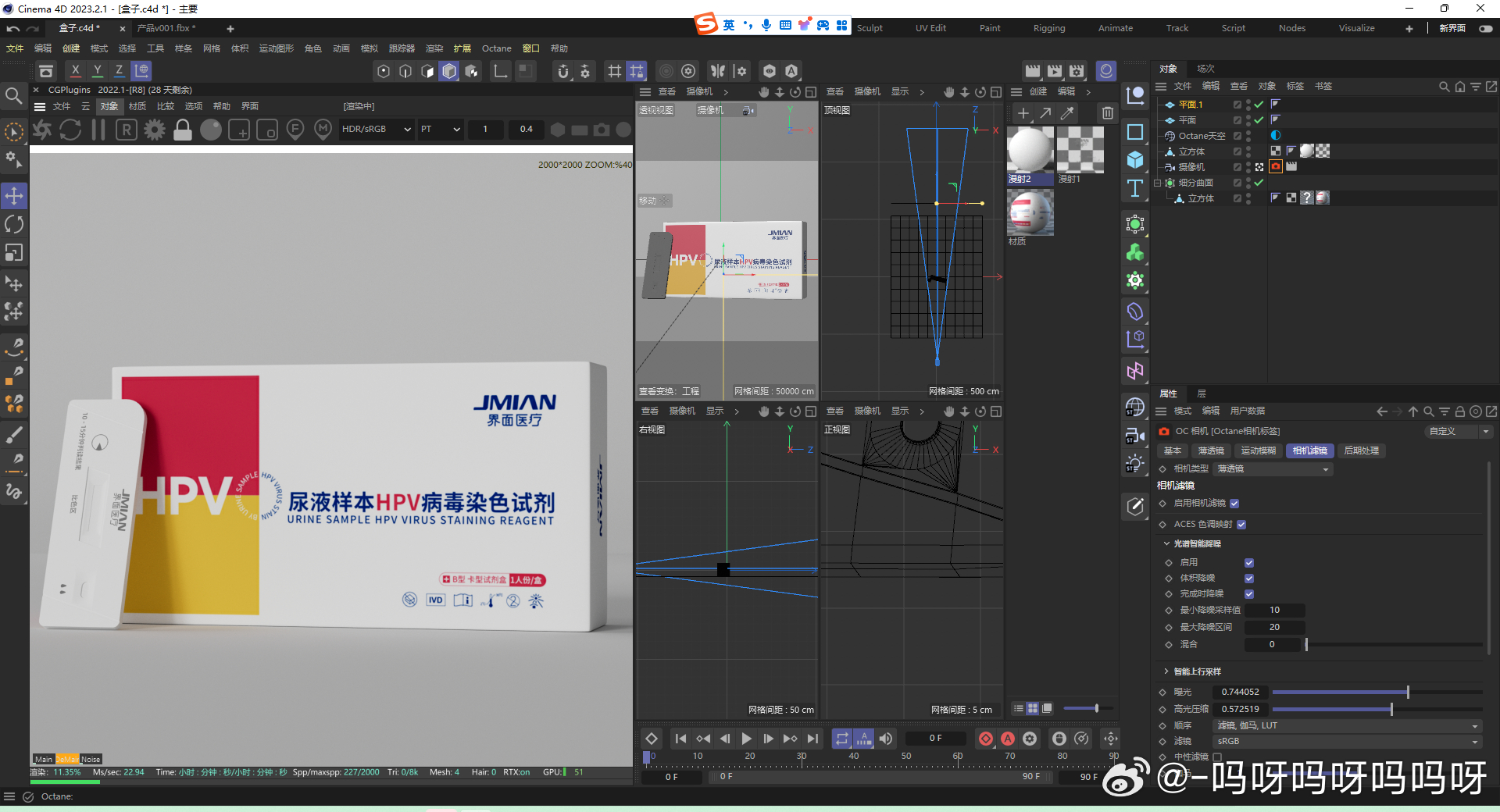Open the 后期处理 tab
The image size is (1500, 812).
pos(1361,451)
